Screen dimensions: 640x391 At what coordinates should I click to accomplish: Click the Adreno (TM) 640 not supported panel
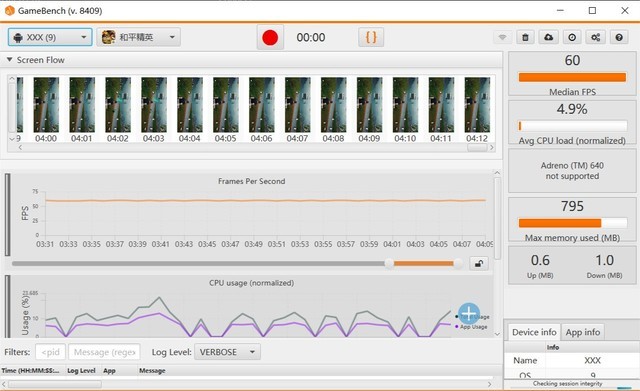[572, 171]
